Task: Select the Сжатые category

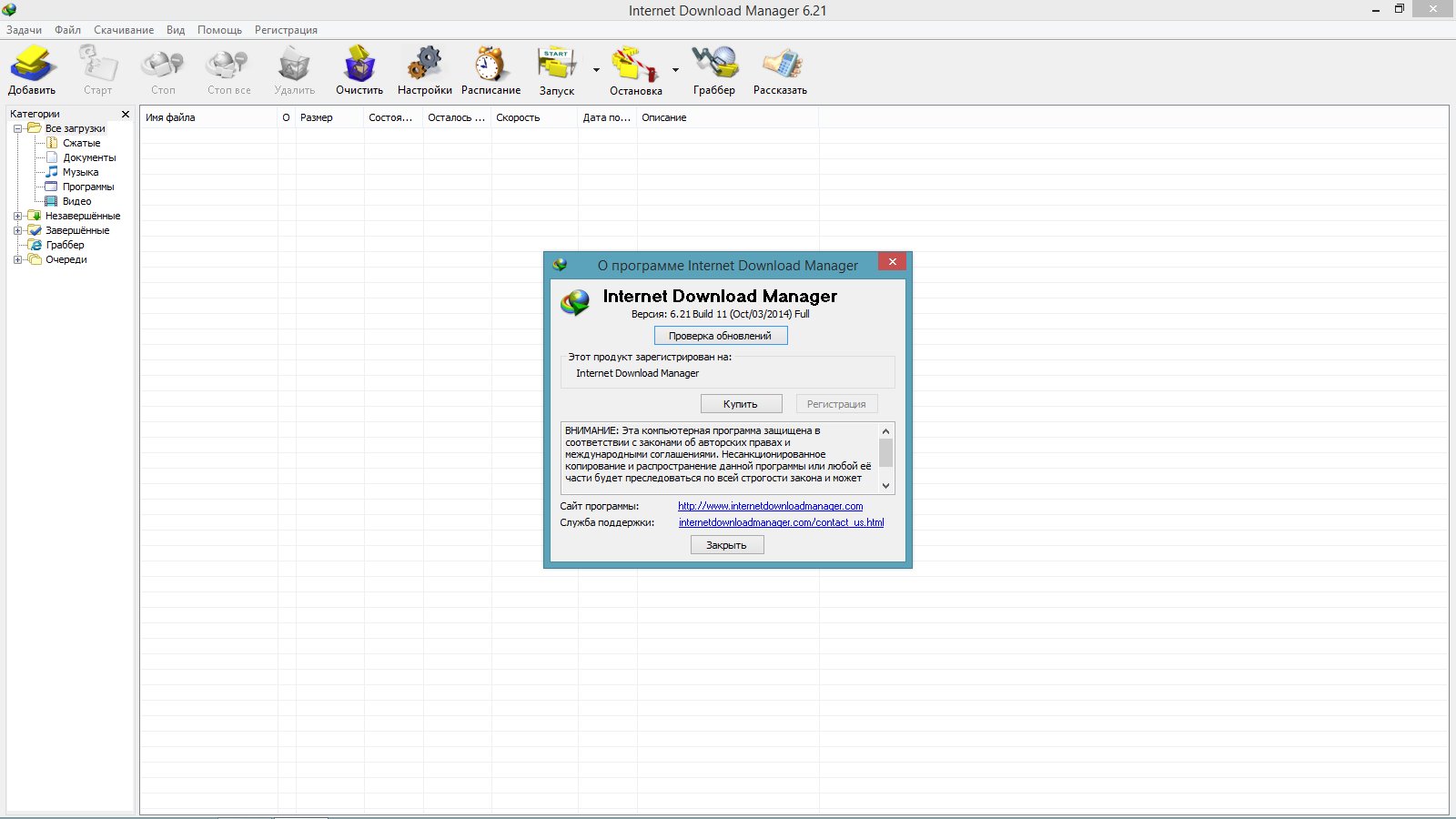Action: 81,143
